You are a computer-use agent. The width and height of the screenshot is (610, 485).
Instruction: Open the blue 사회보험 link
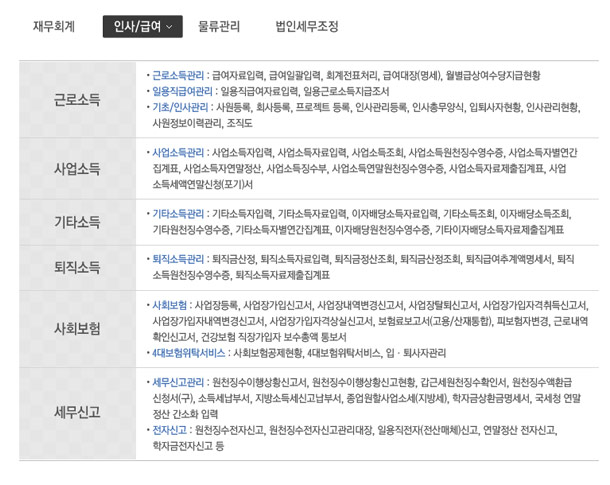coord(170,305)
